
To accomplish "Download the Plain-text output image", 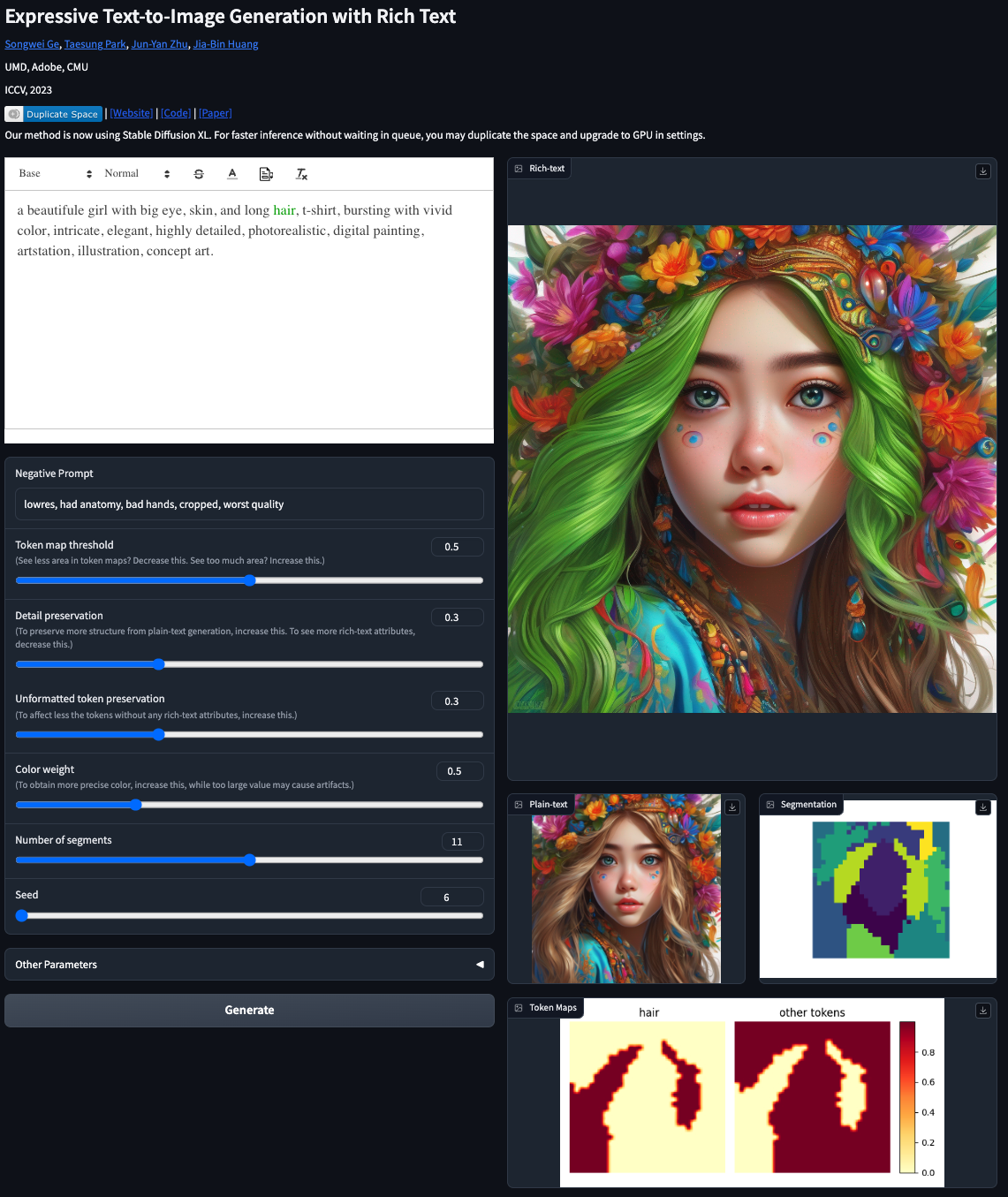I will tap(731, 807).
